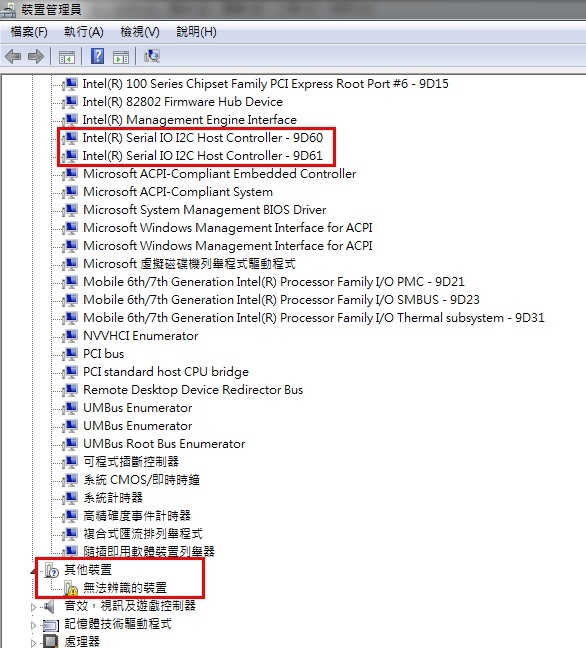
Task: Select the 音效，視訊及遊戲控制器 label
Action: (x=130, y=606)
